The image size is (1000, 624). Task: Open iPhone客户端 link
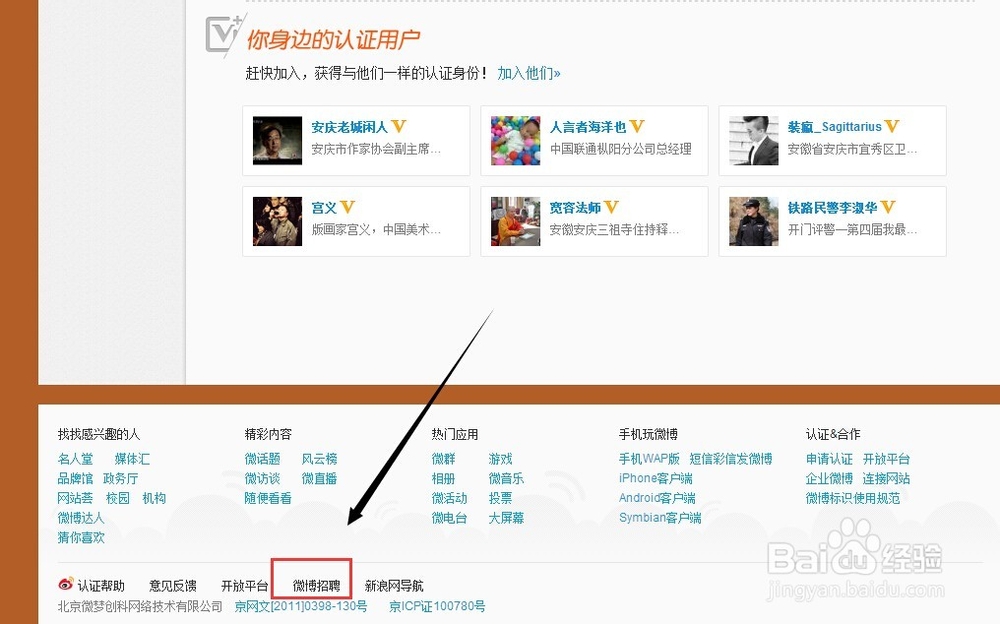[x=656, y=479]
